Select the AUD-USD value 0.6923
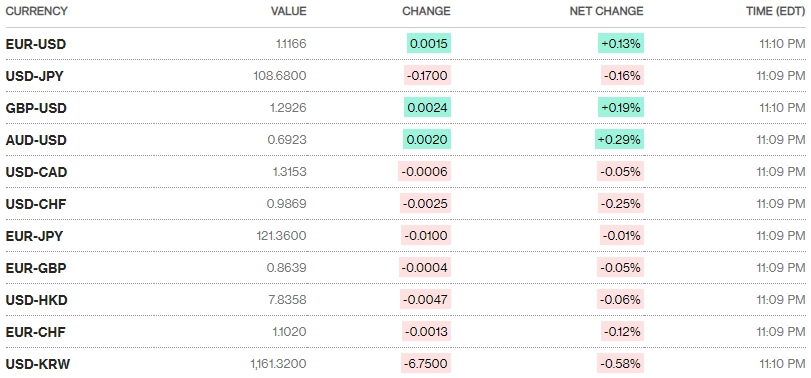The height and width of the screenshot is (378, 811). pyautogui.click(x=287, y=140)
